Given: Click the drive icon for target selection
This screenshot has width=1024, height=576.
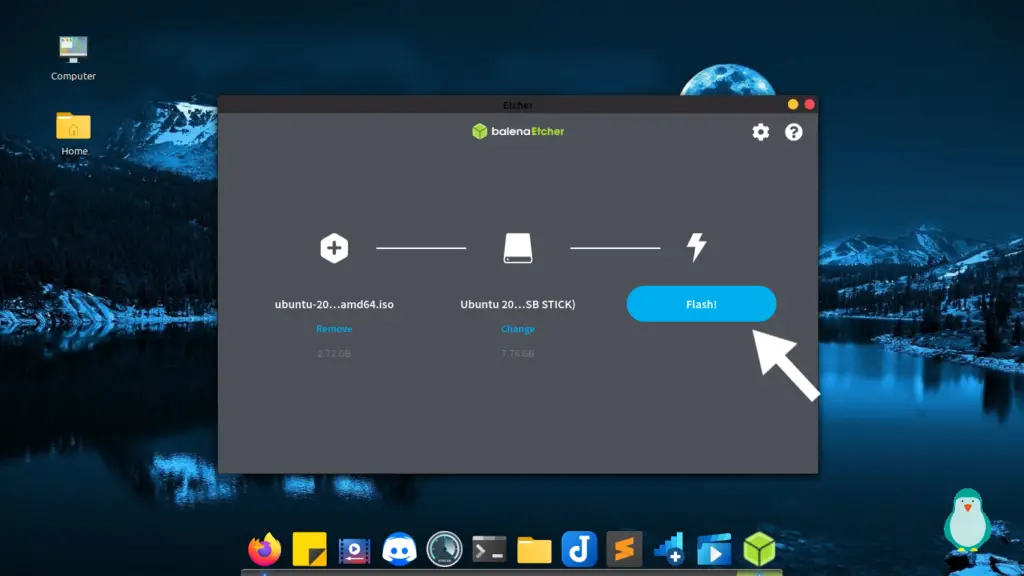Looking at the screenshot, I should click(x=518, y=248).
